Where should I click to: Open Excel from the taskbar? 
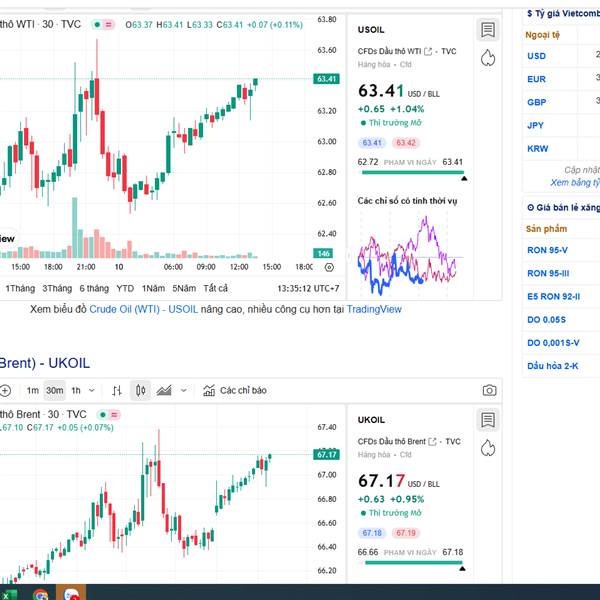coord(8,594)
